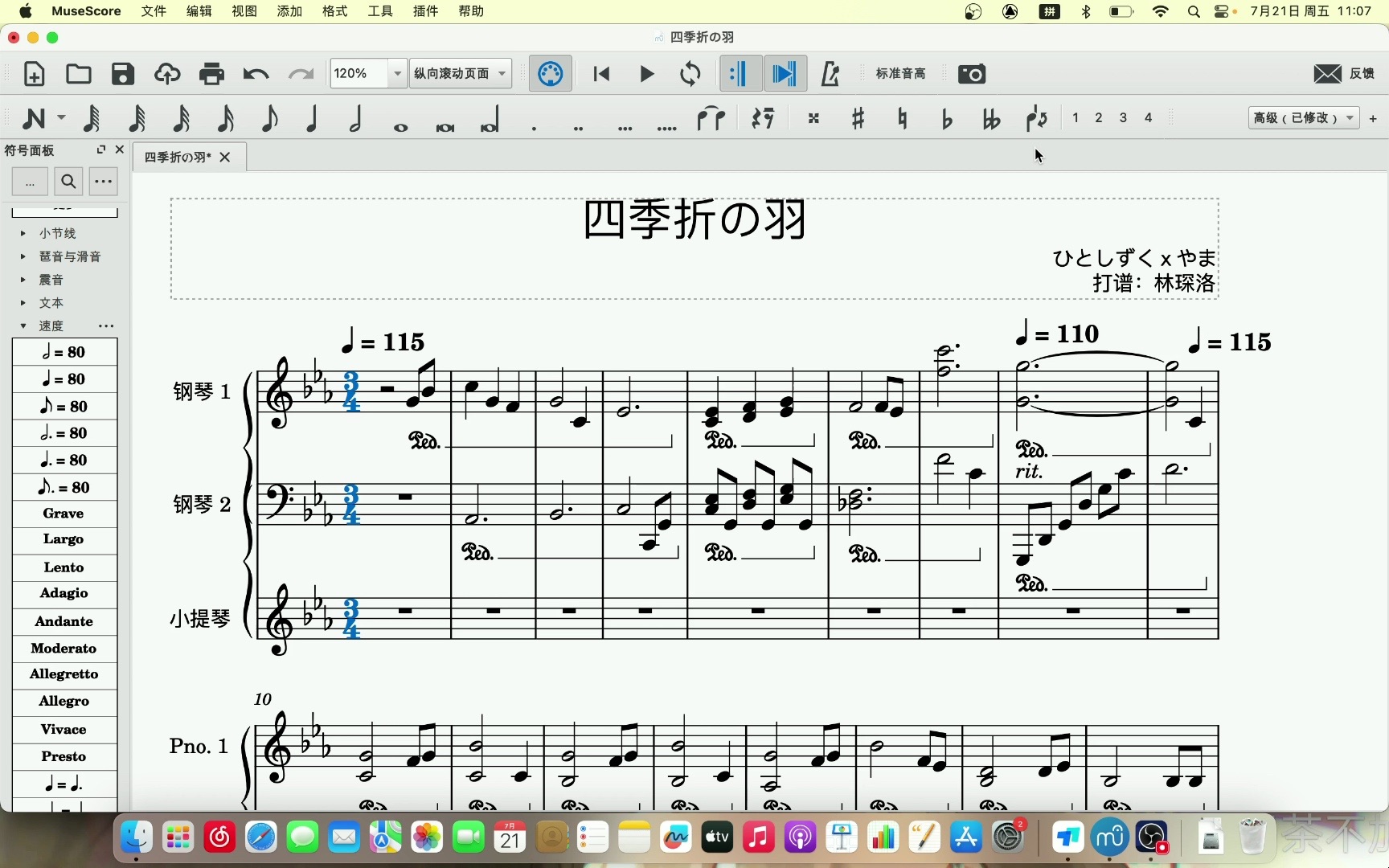Select the quarter note duration
This screenshot has width=1389, height=868.
pos(313,118)
